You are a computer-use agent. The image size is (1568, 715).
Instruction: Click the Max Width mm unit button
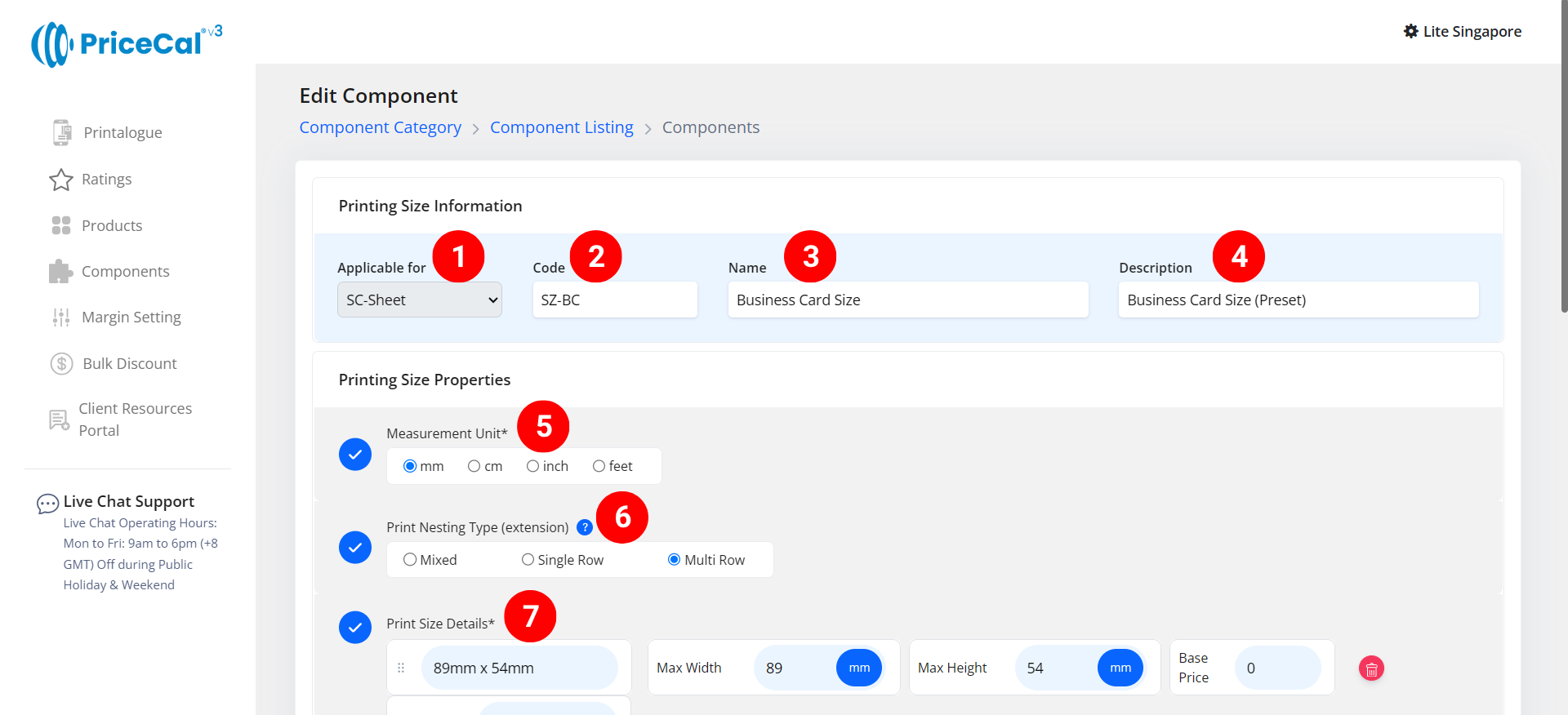(x=859, y=668)
